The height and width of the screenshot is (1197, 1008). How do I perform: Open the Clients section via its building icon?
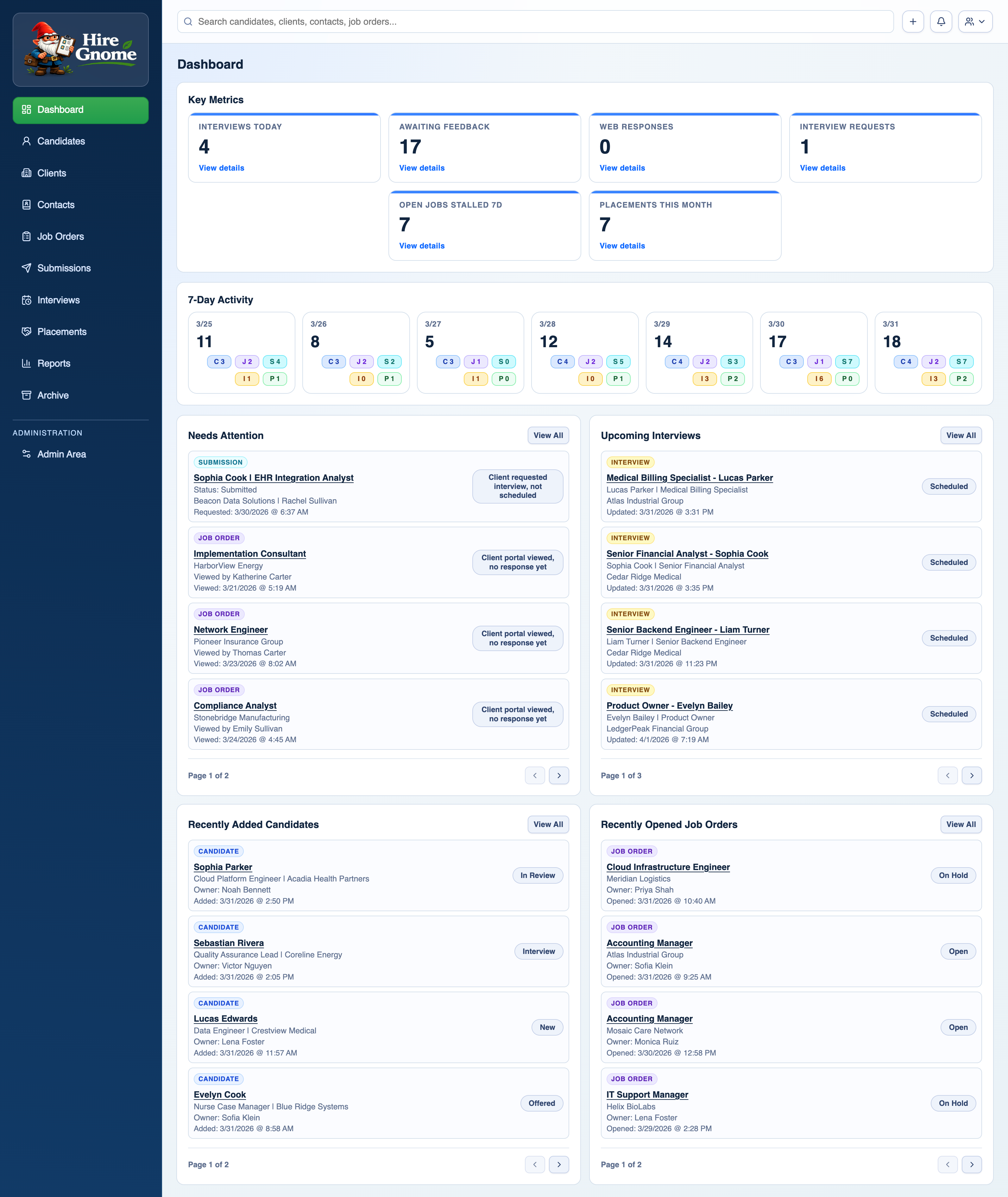[x=26, y=173]
